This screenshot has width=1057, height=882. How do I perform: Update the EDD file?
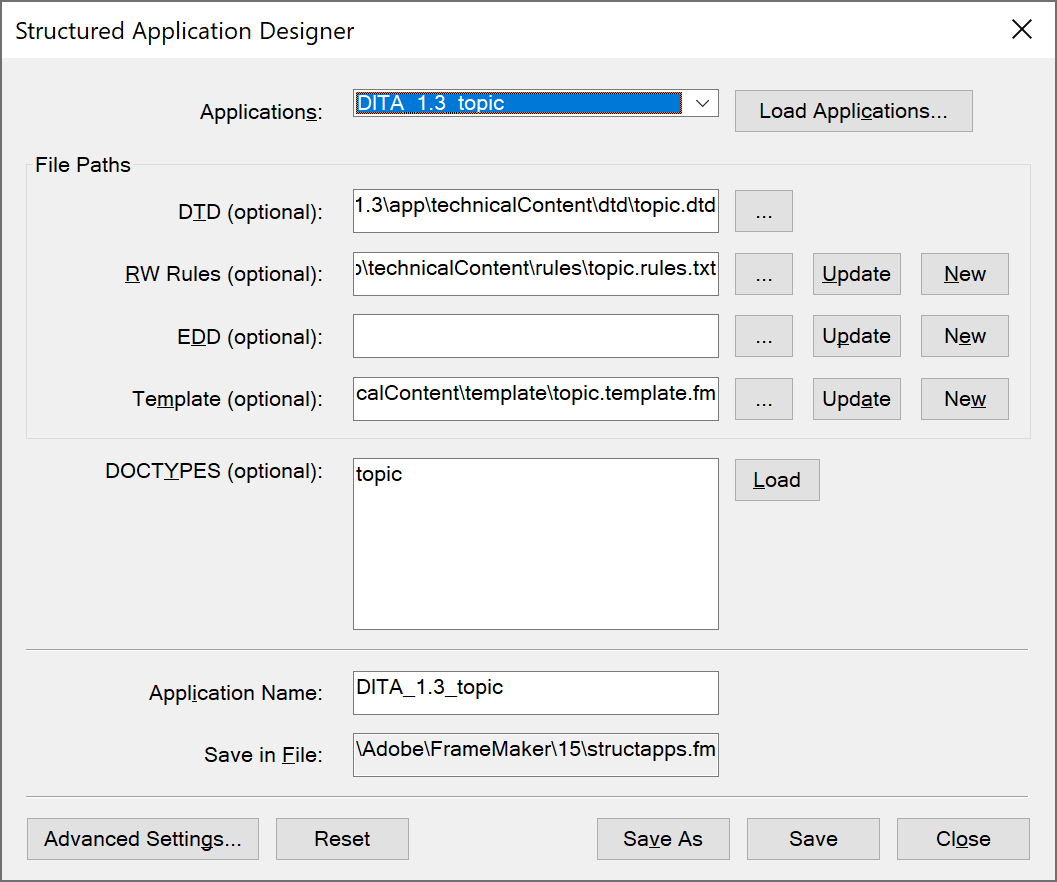click(x=857, y=336)
